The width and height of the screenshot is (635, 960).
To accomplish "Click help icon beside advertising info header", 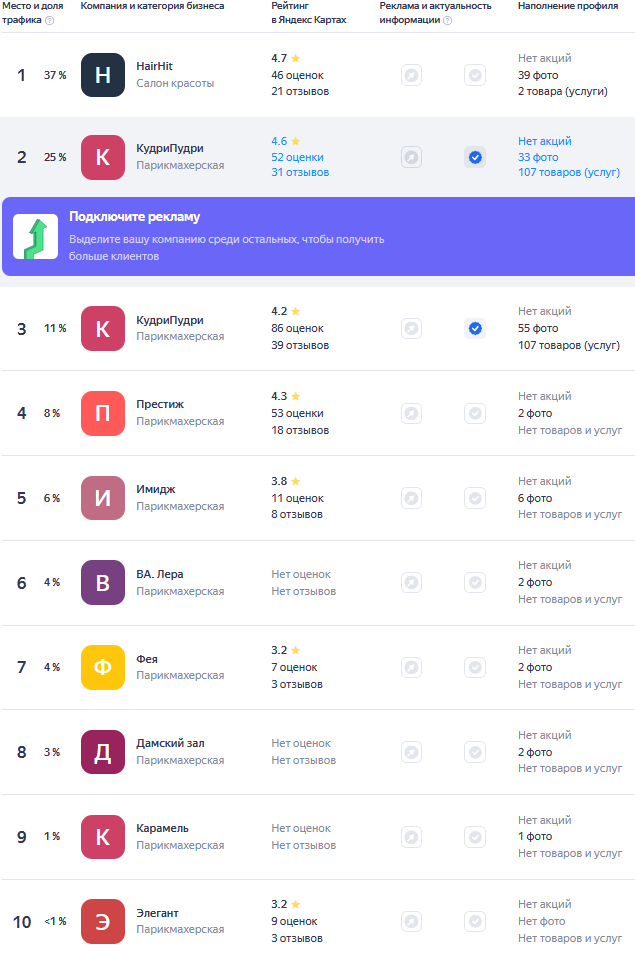I will click(x=448, y=20).
